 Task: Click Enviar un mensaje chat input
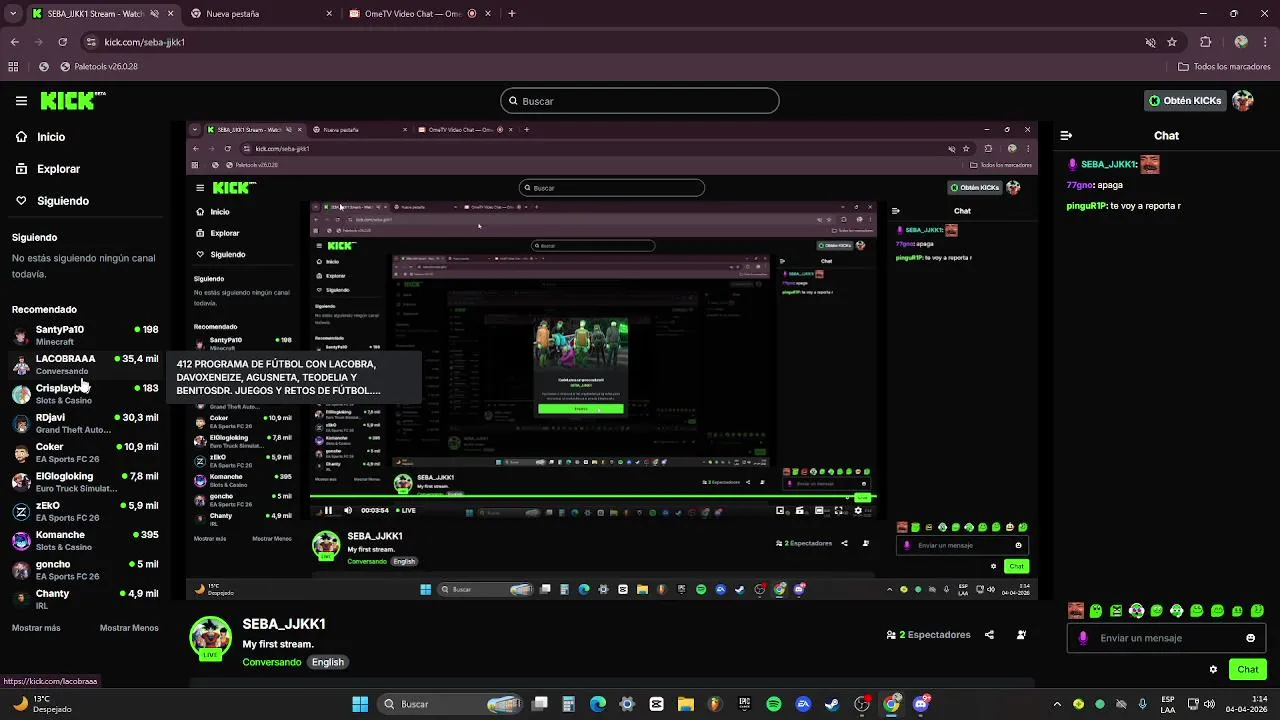coord(1167,638)
